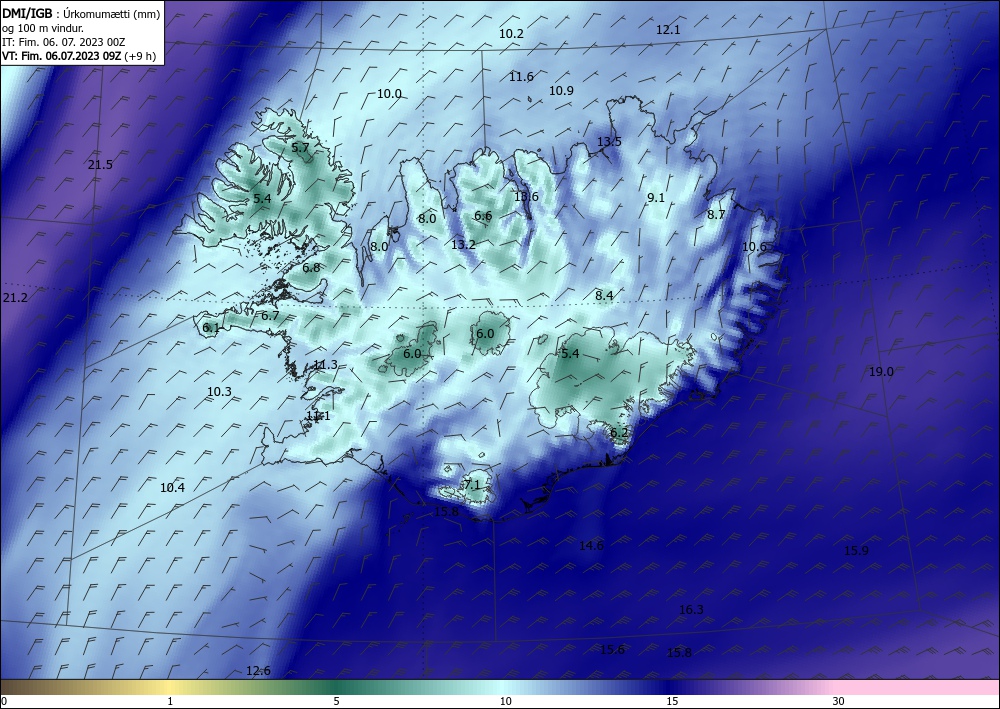Select the 5.4 value in the Westfjords
Screen dimensions: 1000x709
coord(262,198)
